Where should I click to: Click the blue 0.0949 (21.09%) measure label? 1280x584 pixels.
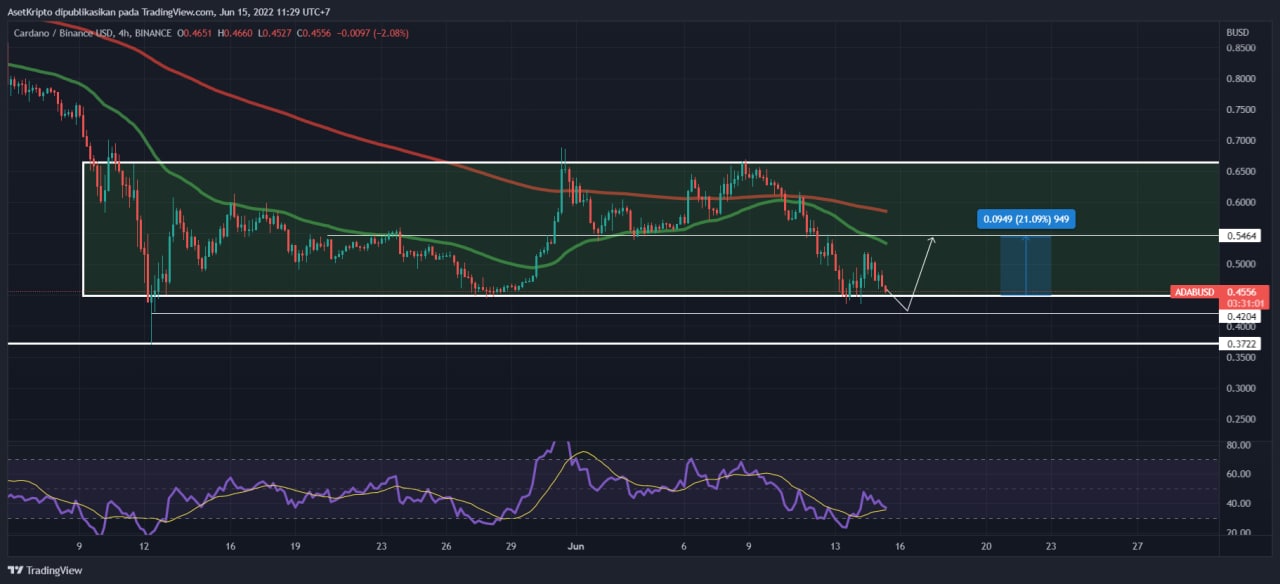pos(1027,218)
